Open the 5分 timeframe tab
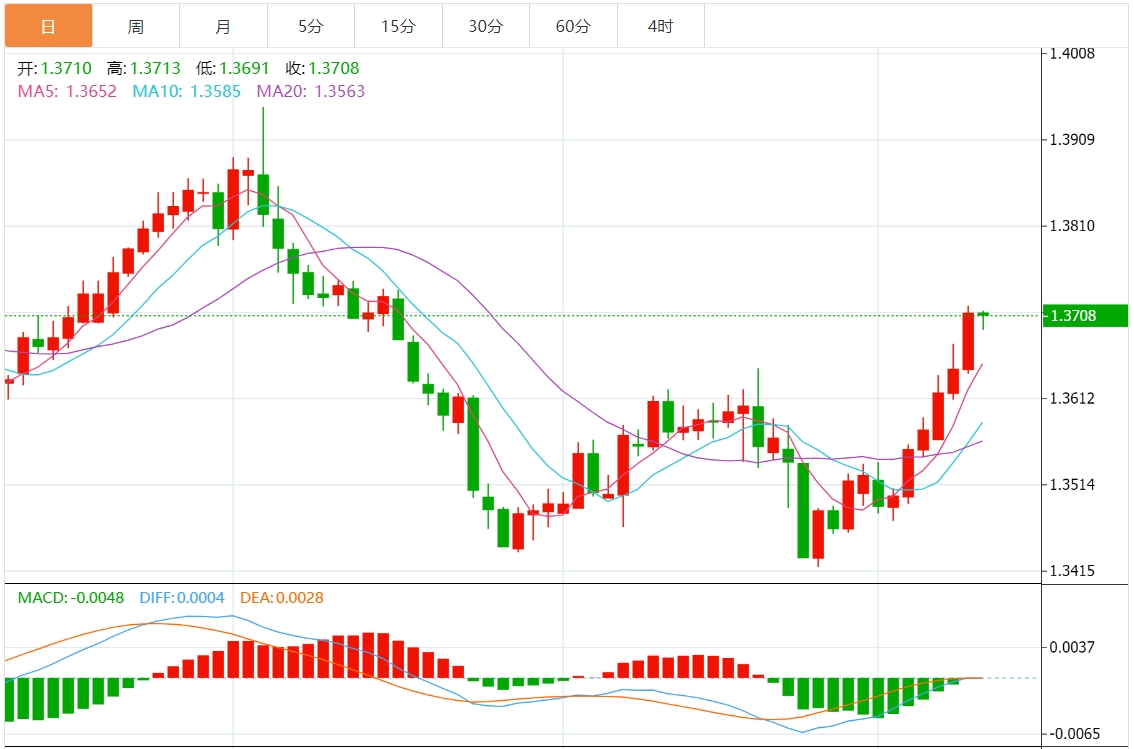Screen dimensions: 1134x749 (311, 26)
